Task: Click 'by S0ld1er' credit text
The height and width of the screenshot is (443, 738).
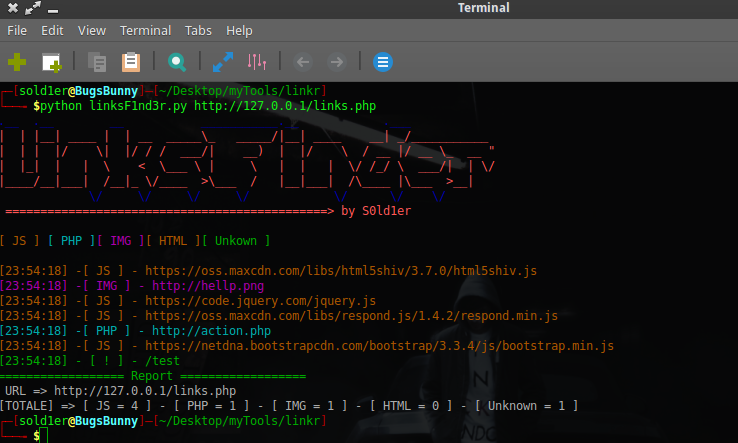Action: point(376,211)
